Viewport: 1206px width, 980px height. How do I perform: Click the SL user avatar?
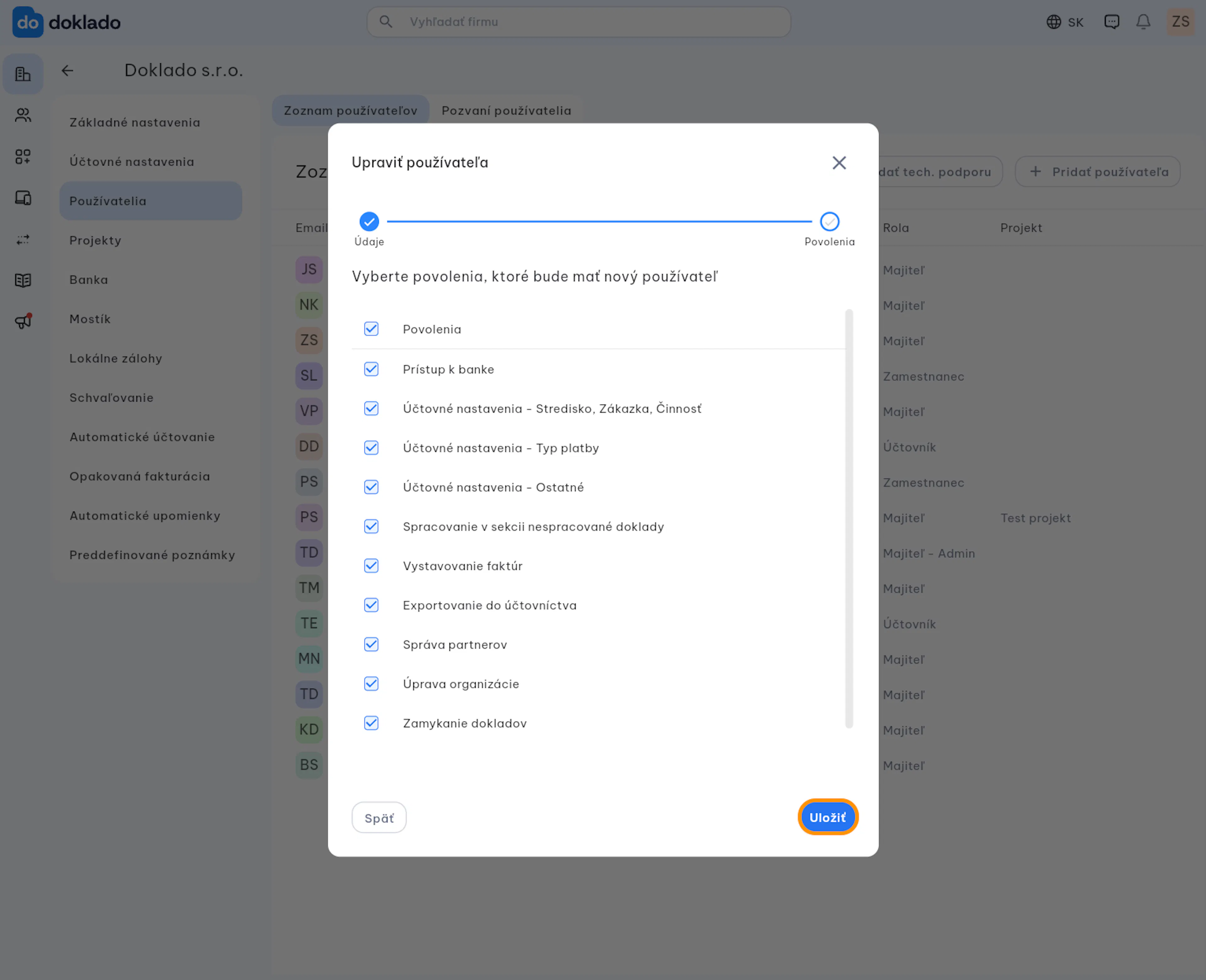click(x=309, y=376)
